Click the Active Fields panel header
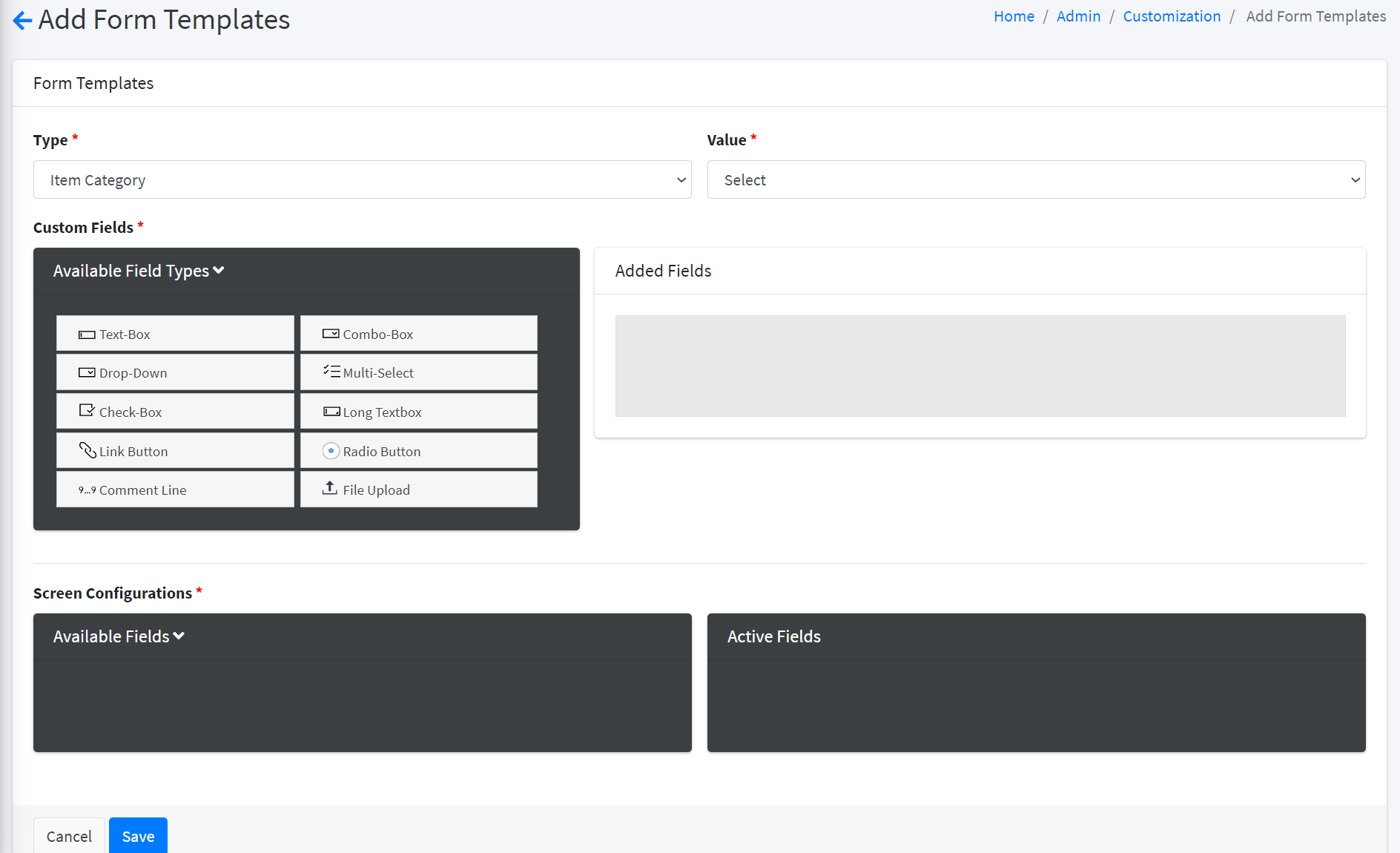Viewport: 1400px width, 853px height. (x=1036, y=636)
